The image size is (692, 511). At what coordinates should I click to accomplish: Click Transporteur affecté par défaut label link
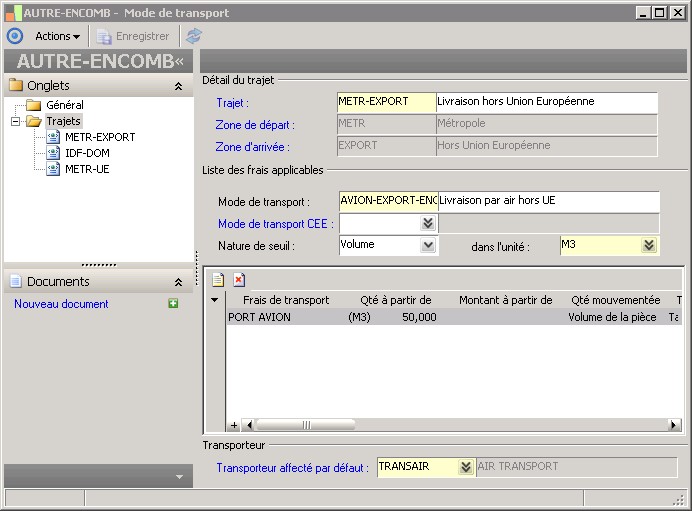(292, 468)
